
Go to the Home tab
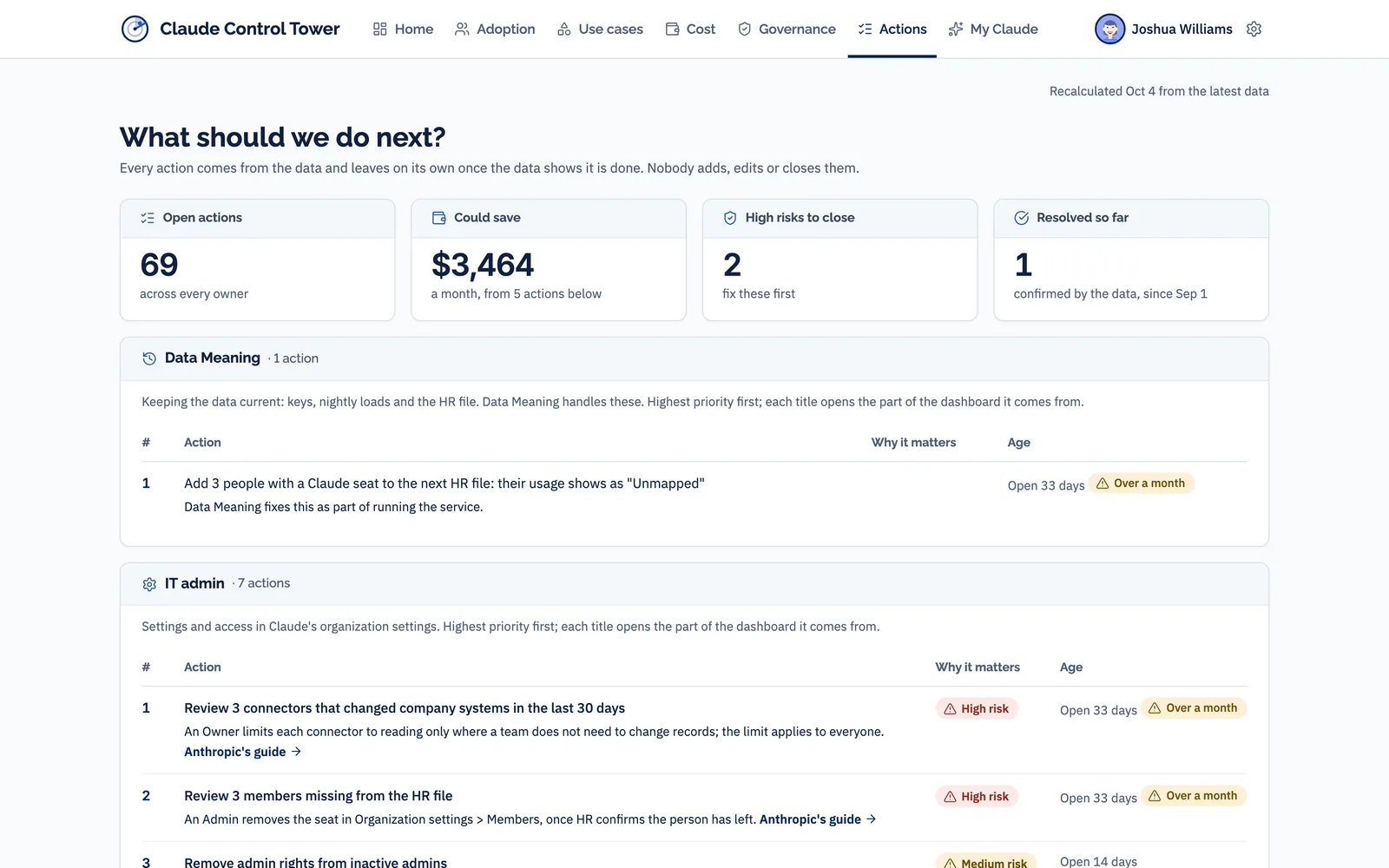click(x=403, y=29)
